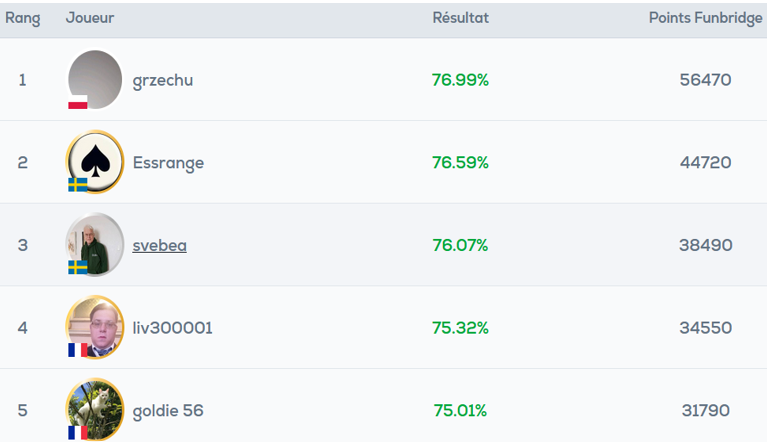Screen dimensions: 767x442
Task: Open player name grzechu
Action: coord(163,81)
